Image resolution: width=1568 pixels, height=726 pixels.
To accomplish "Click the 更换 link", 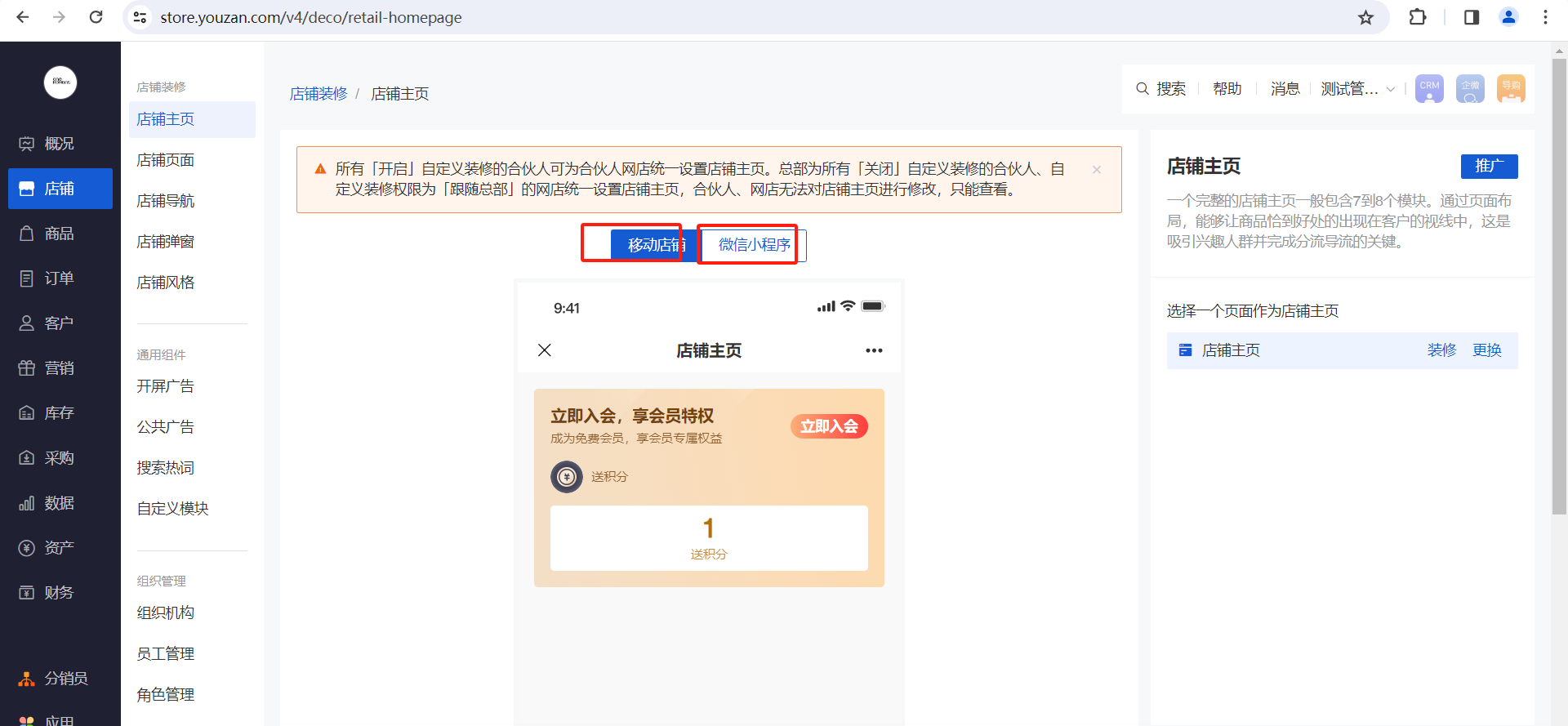I will tap(1487, 350).
